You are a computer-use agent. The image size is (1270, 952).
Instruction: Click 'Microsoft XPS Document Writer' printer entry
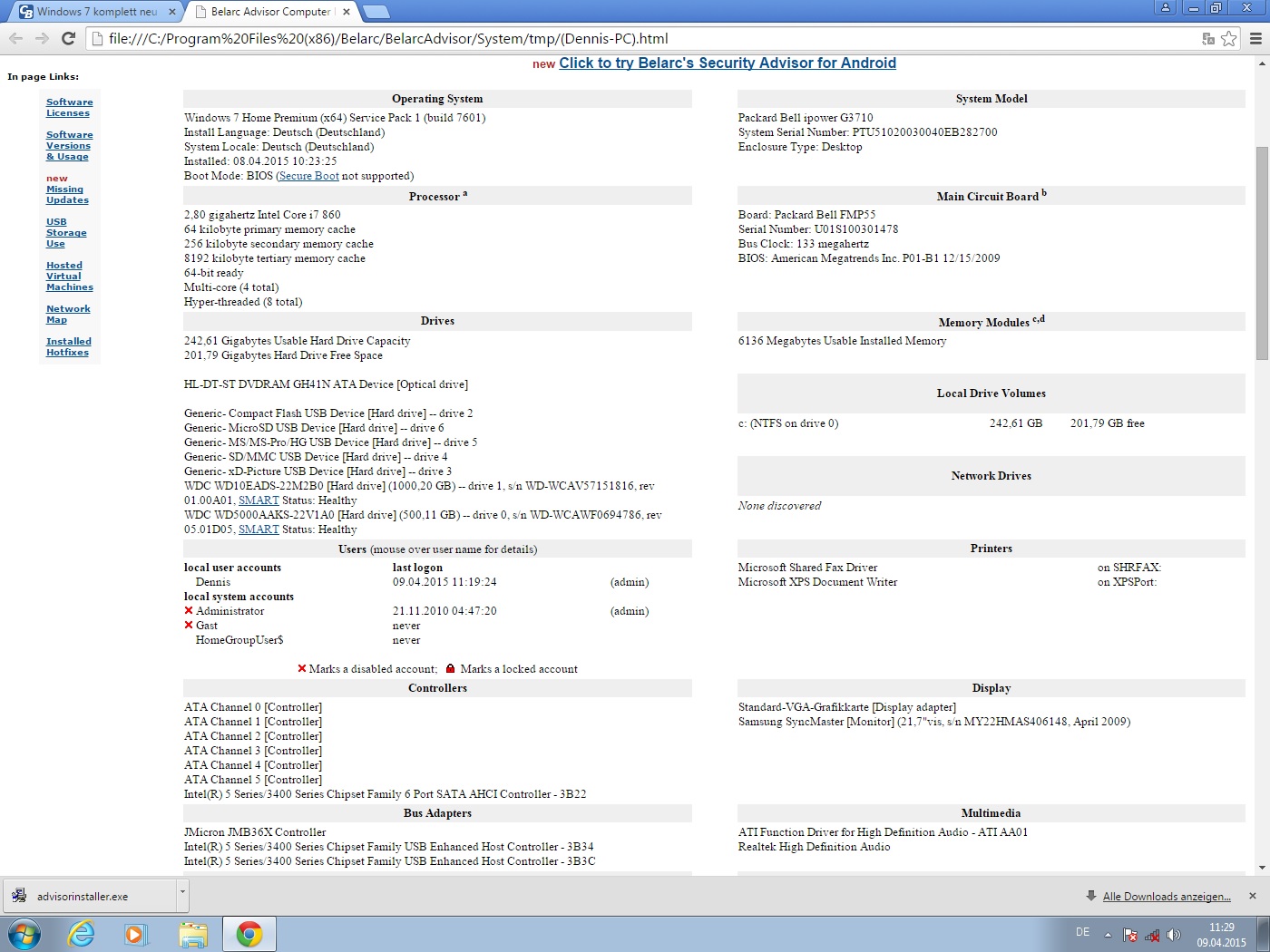[817, 582]
